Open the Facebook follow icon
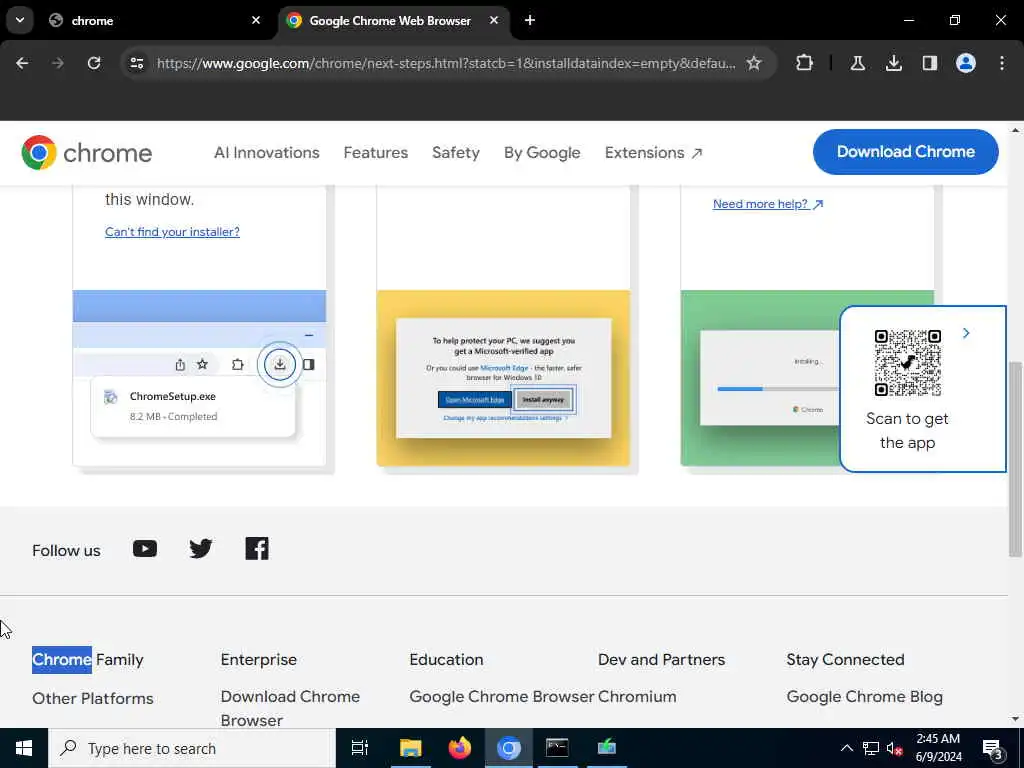Screen dimensions: 1024x768 257,549
